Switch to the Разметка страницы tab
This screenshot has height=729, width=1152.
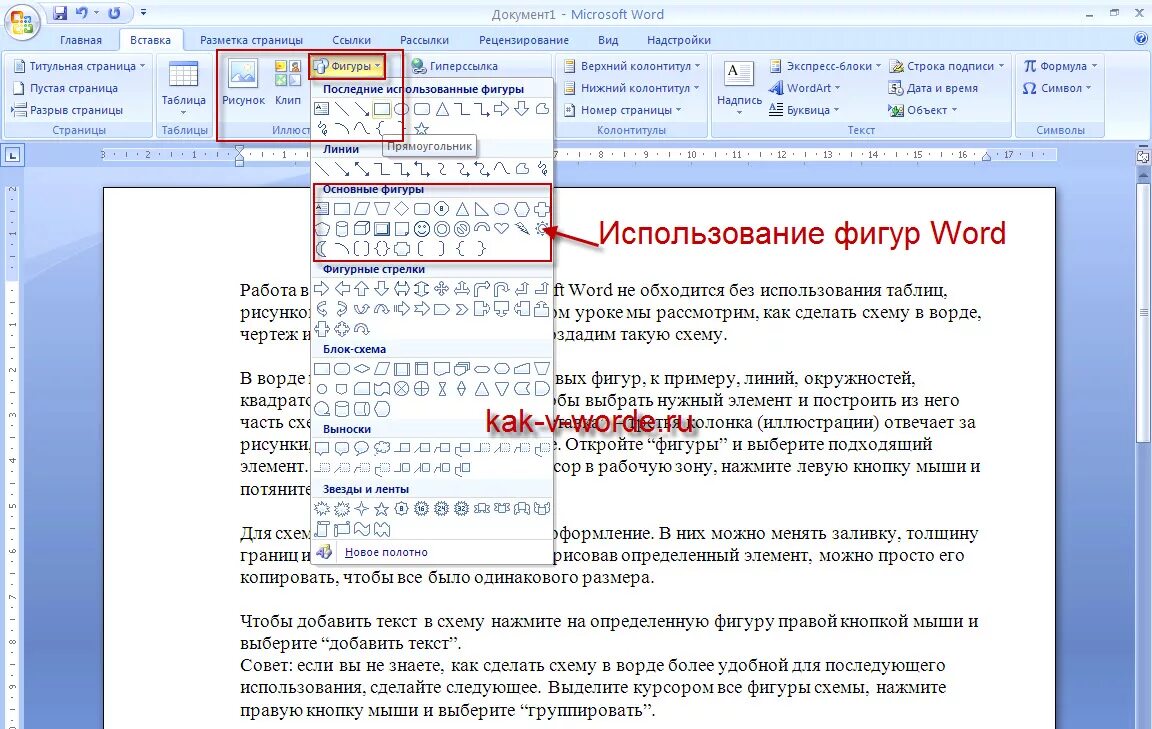[251, 40]
